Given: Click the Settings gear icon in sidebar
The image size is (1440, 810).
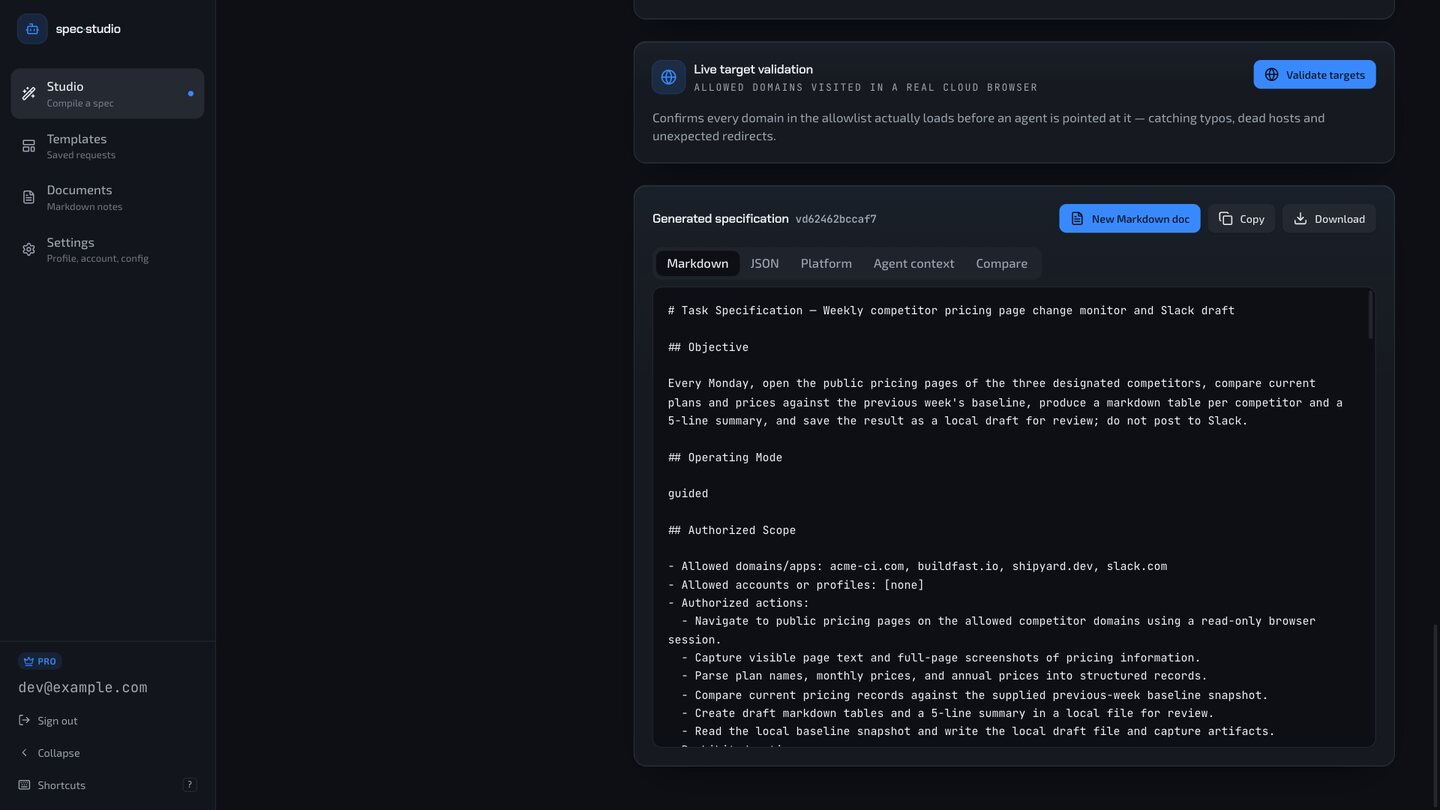Looking at the screenshot, I should point(29,250).
